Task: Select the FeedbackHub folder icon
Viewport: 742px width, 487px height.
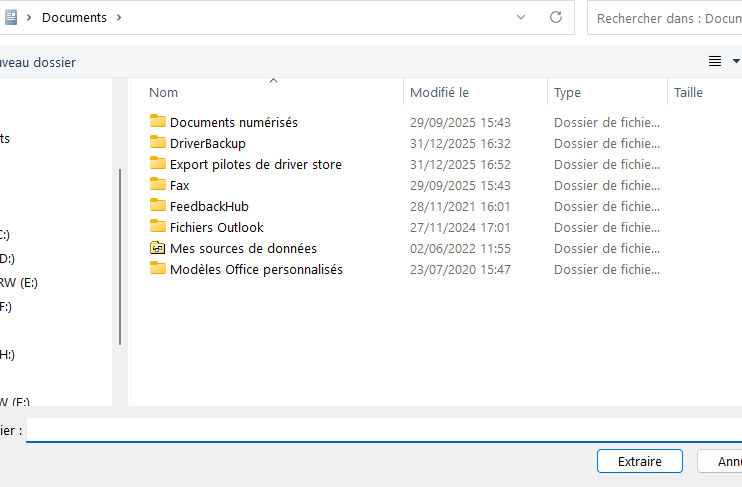Action: pyautogui.click(x=158, y=205)
